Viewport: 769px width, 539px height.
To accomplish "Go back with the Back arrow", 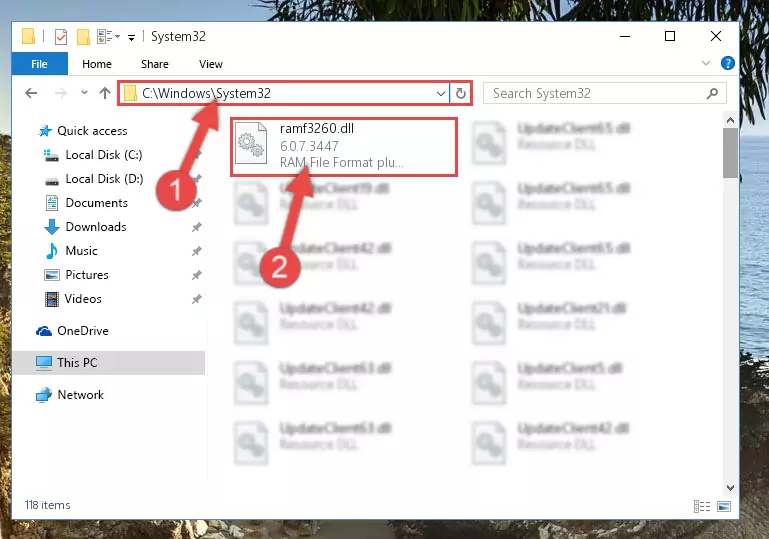I will click(x=31, y=93).
